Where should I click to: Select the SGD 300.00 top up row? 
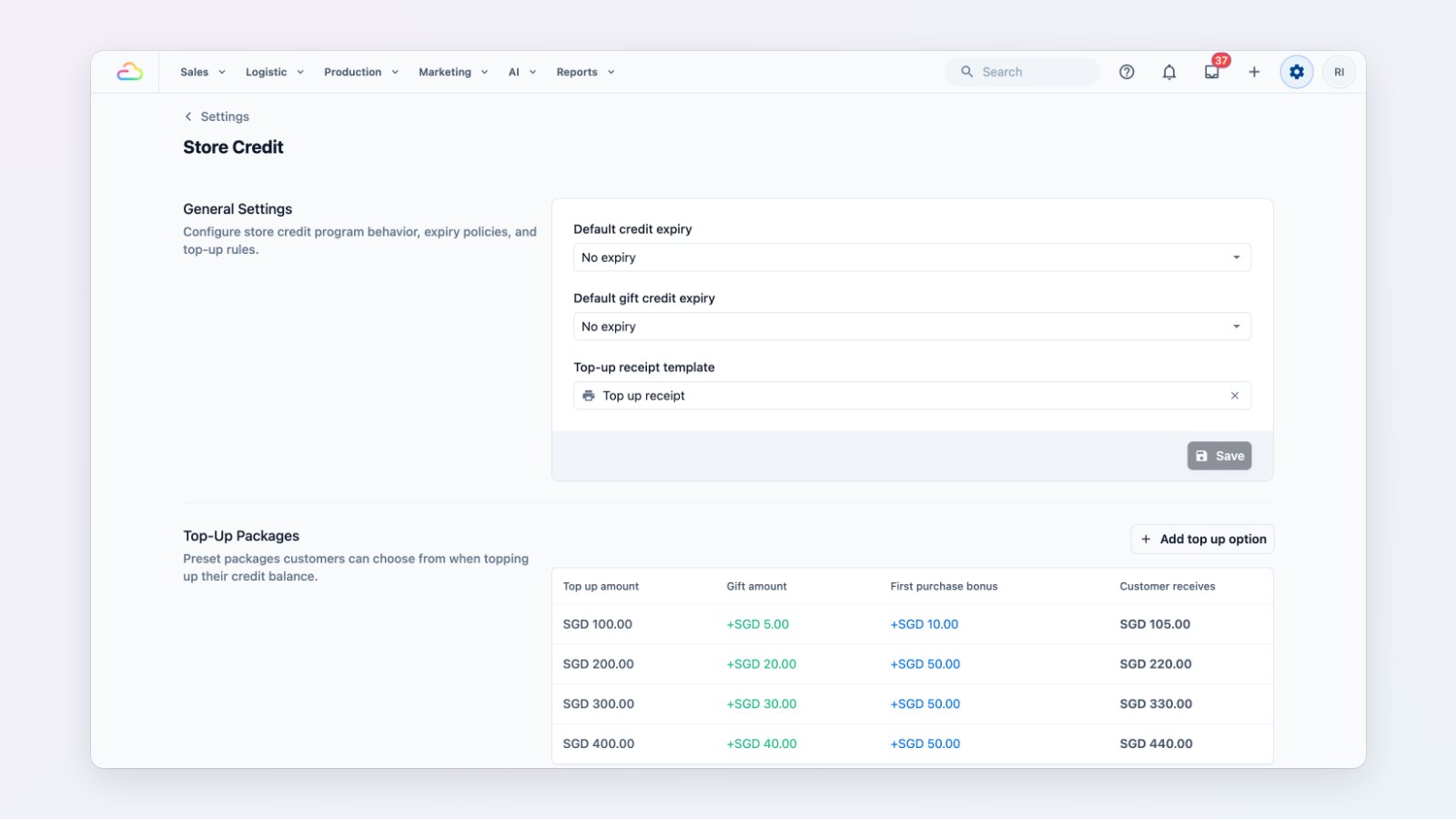(912, 704)
